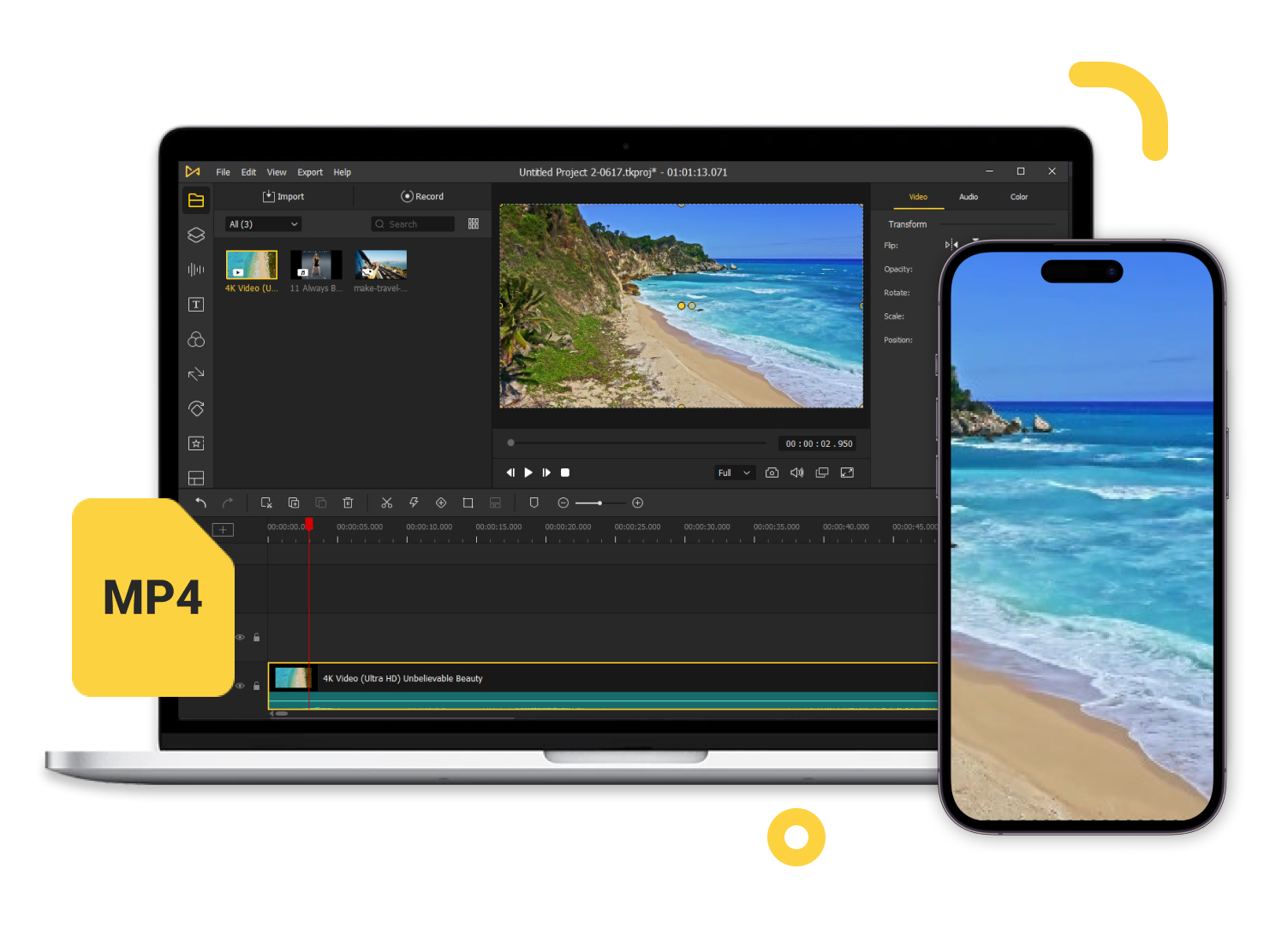
Task: Switch to the Color tab in the properties panel
Action: 1018,196
